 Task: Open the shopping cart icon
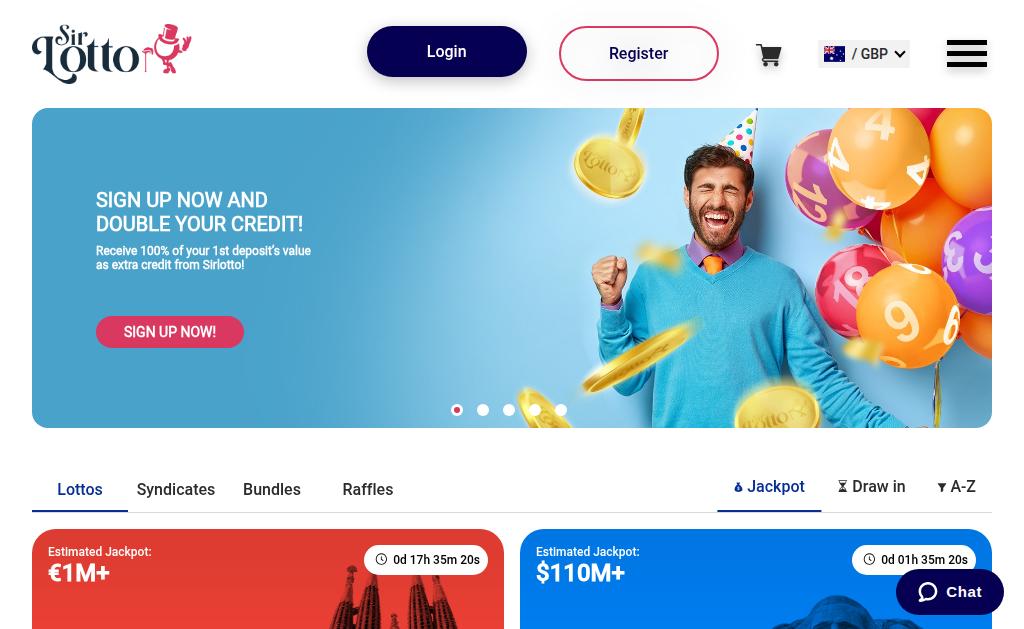[769, 55]
